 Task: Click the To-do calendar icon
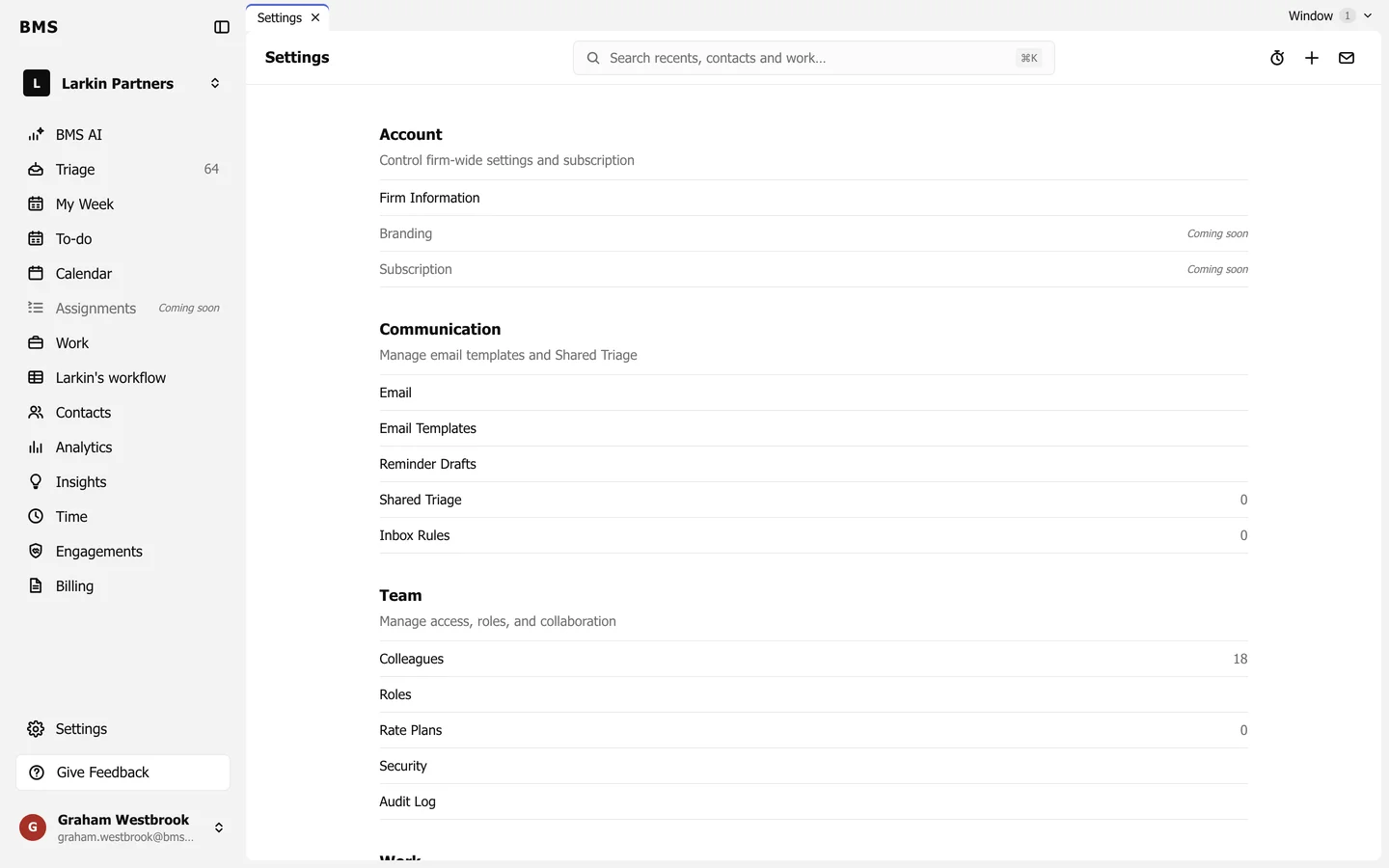pos(36,238)
